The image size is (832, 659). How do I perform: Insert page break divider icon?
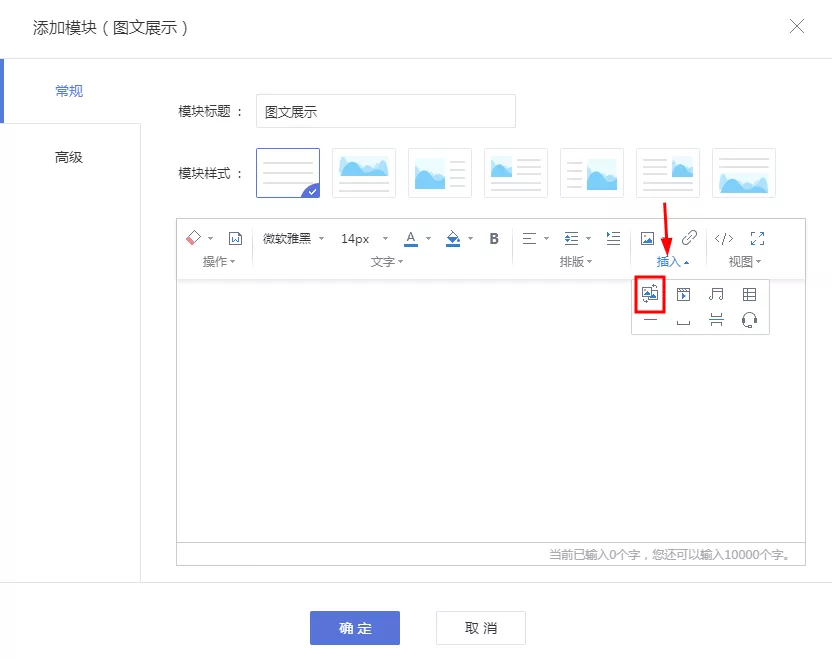[716, 319]
